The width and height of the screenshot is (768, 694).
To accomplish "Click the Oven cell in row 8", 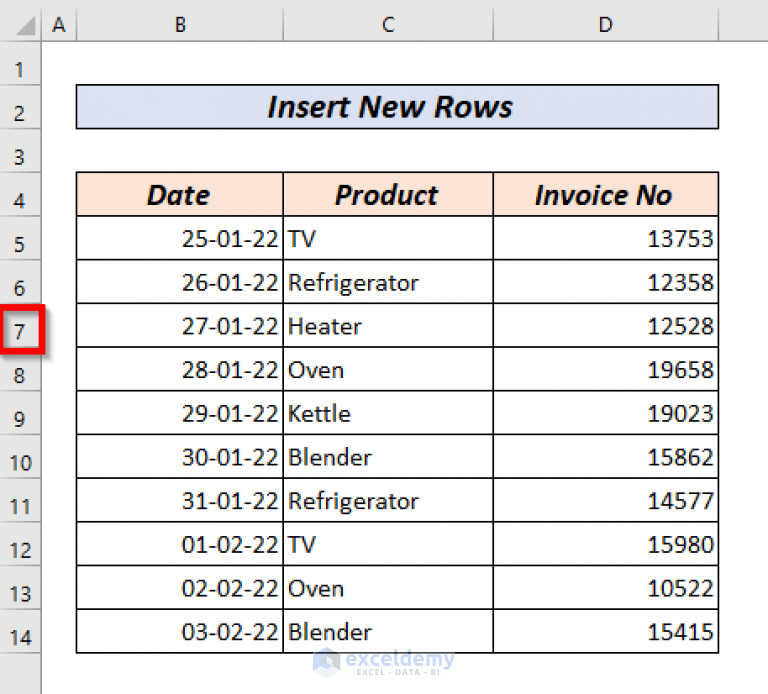I will coord(388,369).
